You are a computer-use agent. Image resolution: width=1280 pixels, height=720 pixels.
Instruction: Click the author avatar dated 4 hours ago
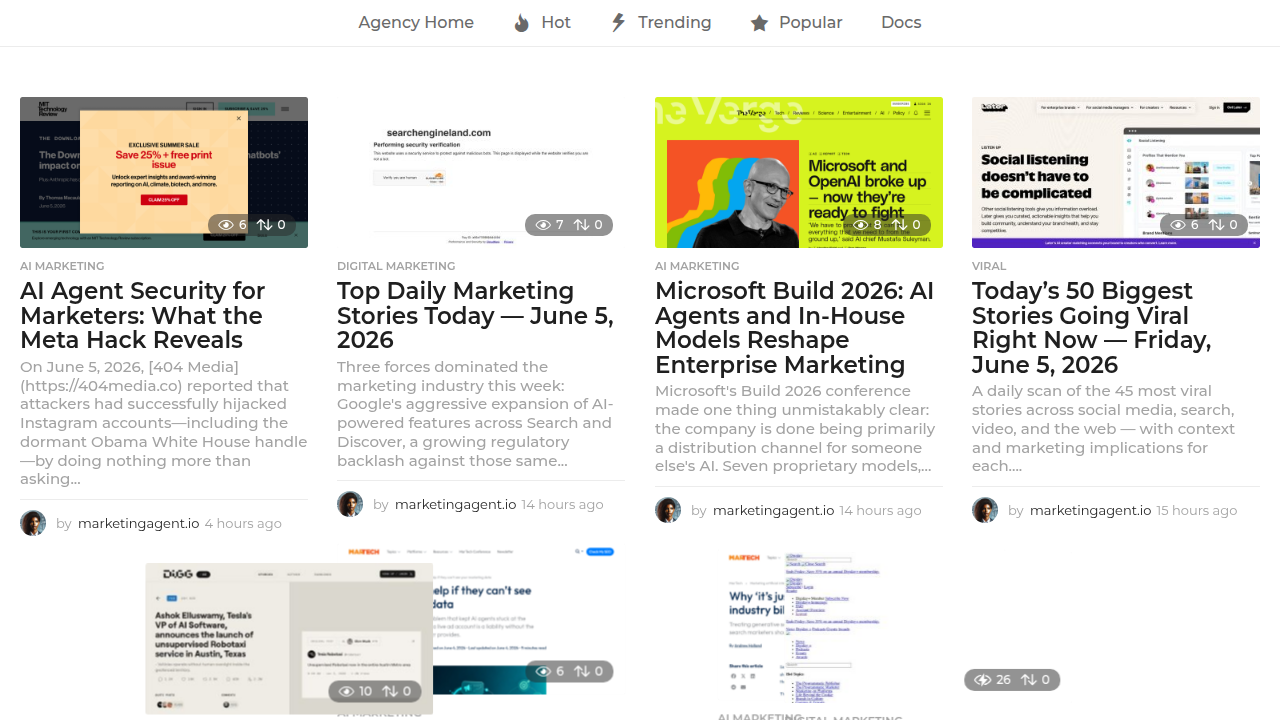(x=33, y=523)
